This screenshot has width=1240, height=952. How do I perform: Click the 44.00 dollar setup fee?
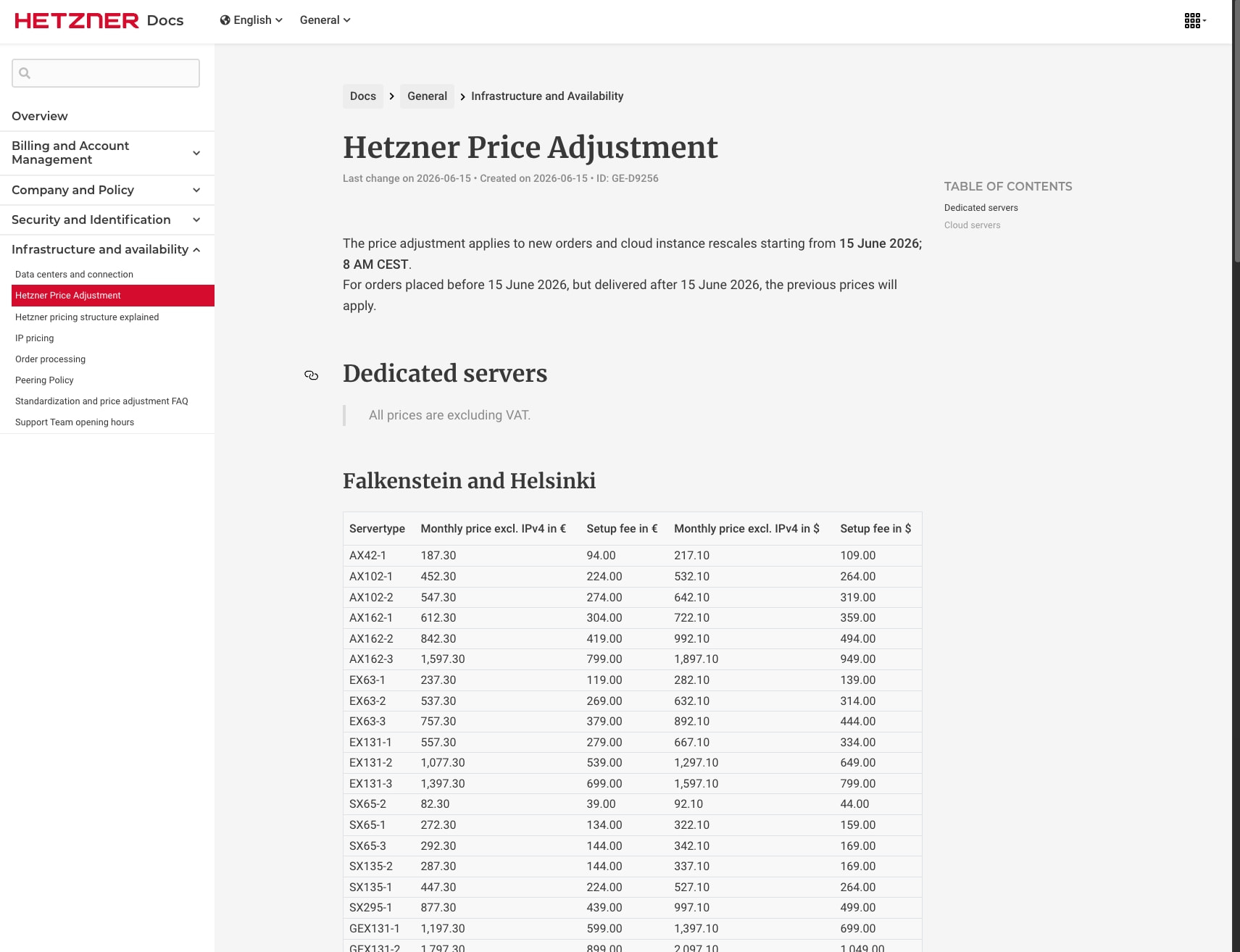coord(854,804)
